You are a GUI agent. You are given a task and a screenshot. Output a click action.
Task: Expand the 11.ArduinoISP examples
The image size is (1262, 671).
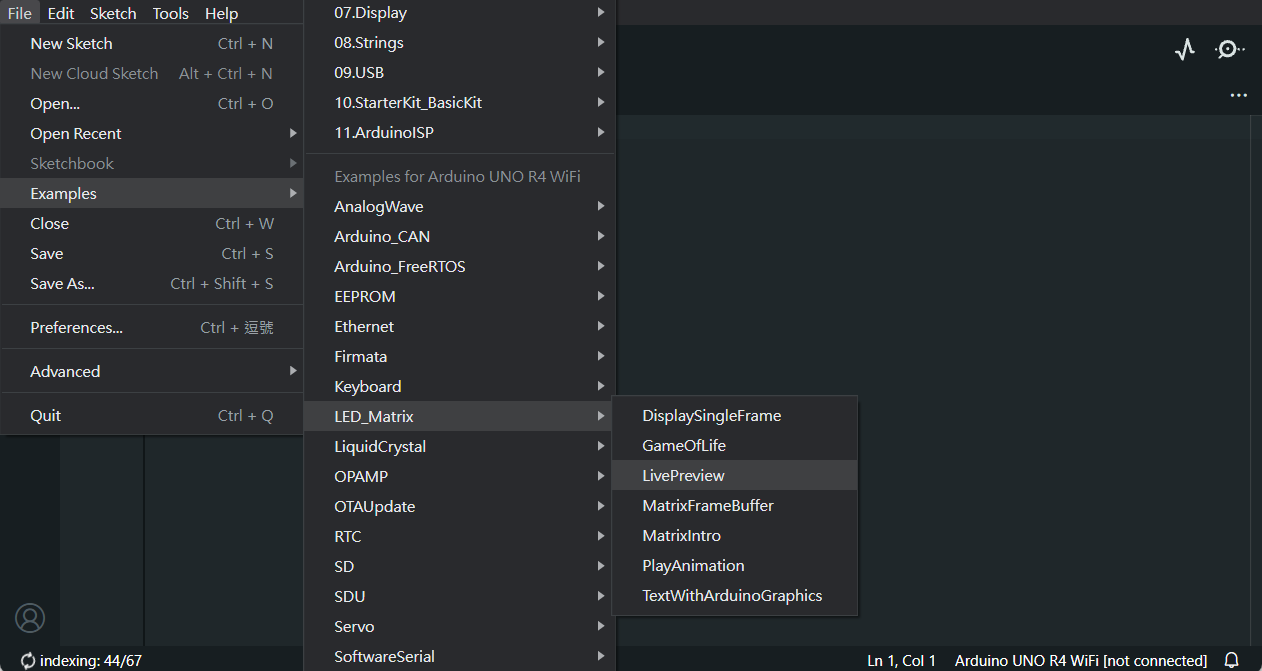coord(460,133)
